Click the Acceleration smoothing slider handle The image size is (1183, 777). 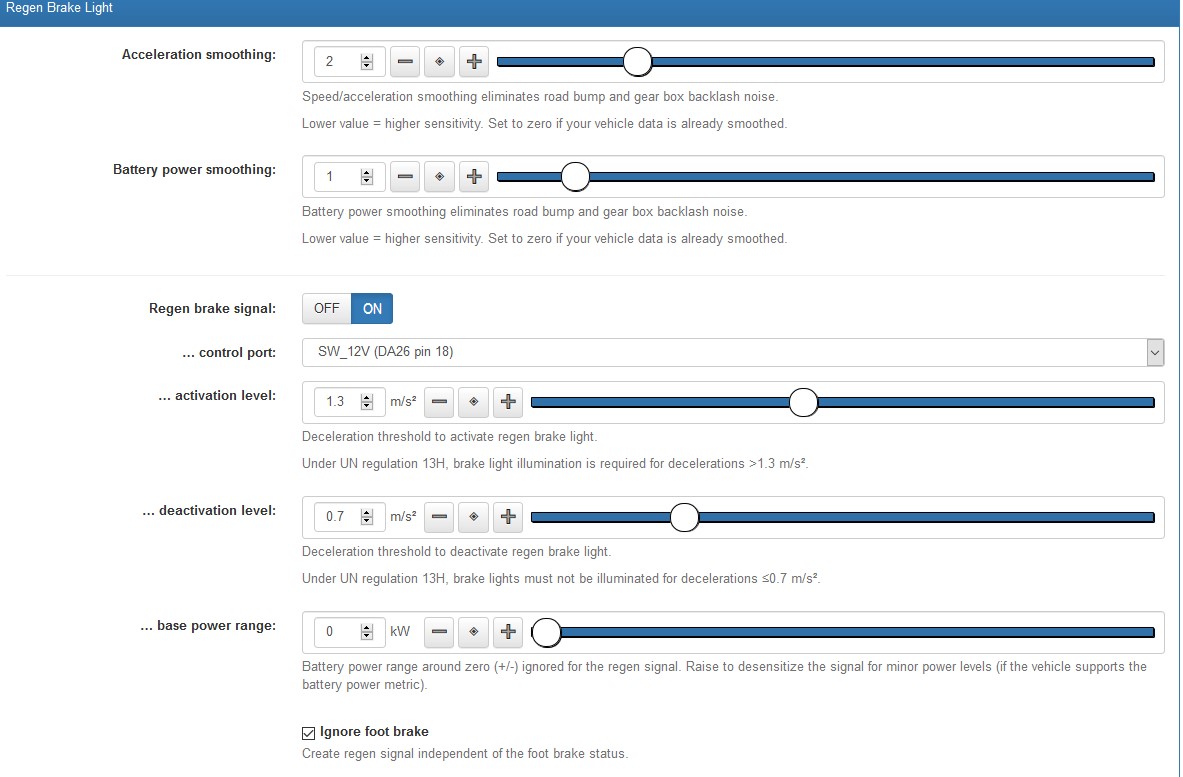point(637,62)
